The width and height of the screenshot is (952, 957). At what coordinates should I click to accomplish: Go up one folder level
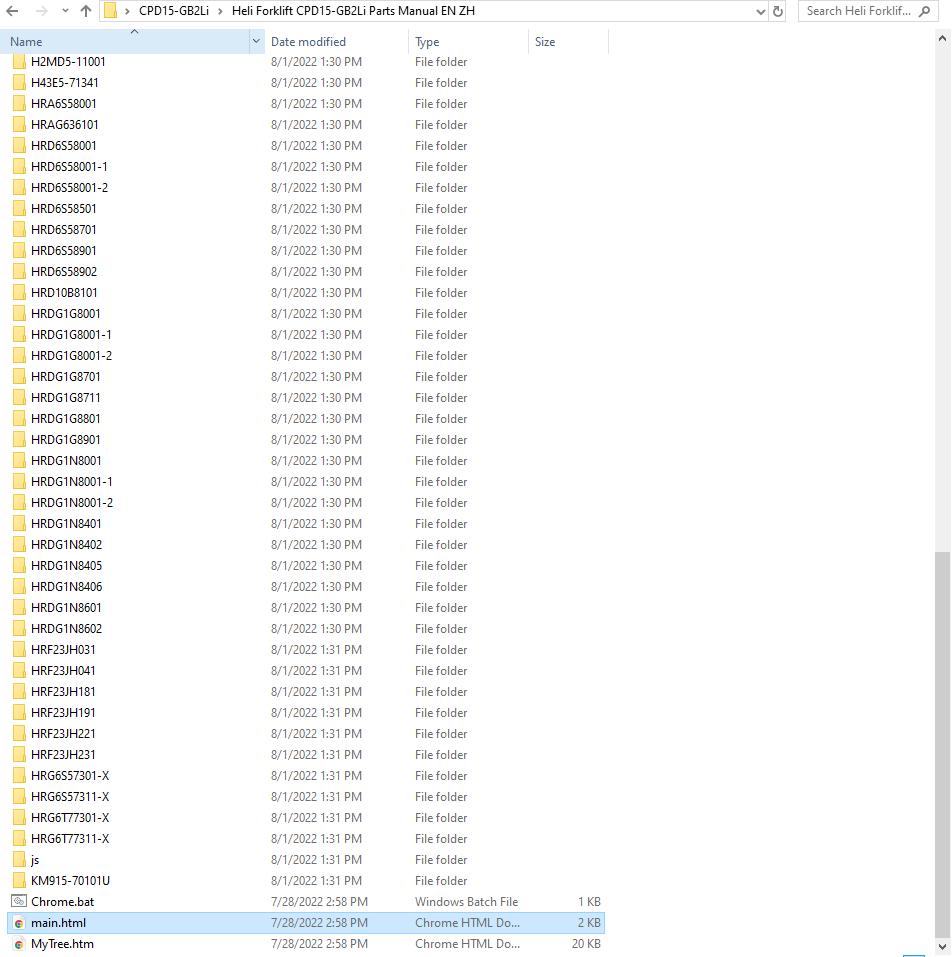(86, 11)
